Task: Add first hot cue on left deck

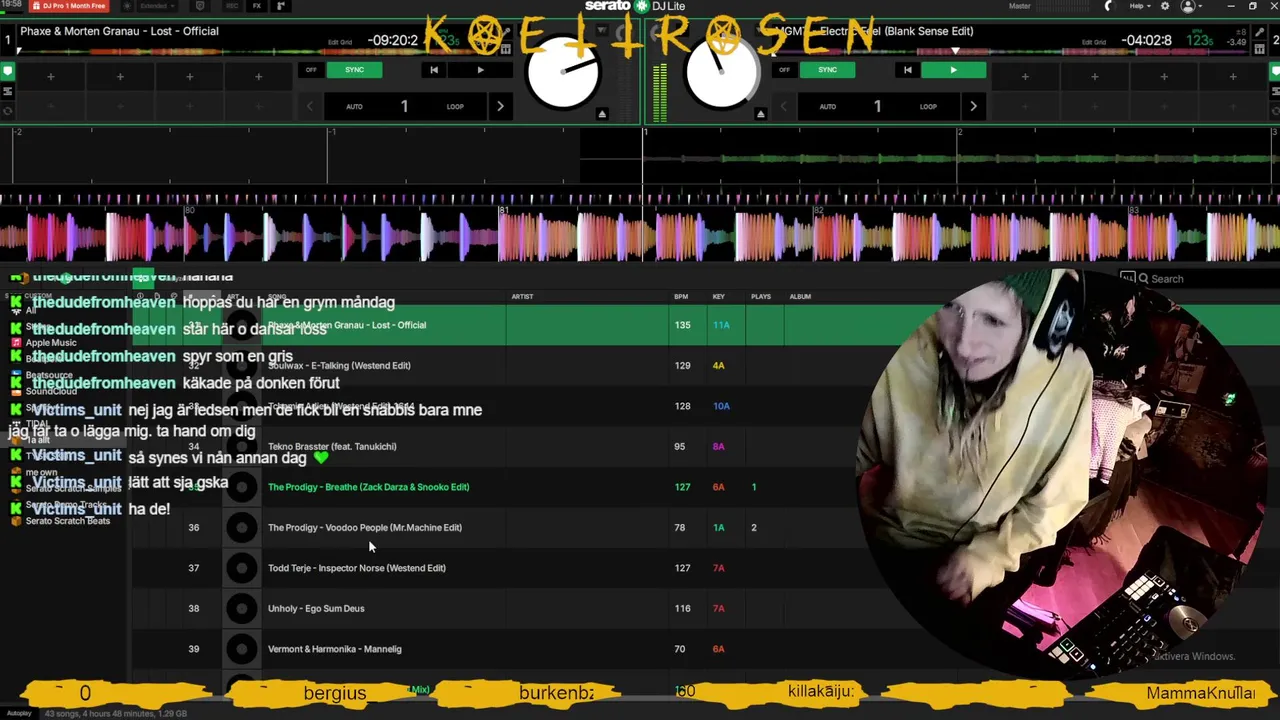Action: coord(50,77)
